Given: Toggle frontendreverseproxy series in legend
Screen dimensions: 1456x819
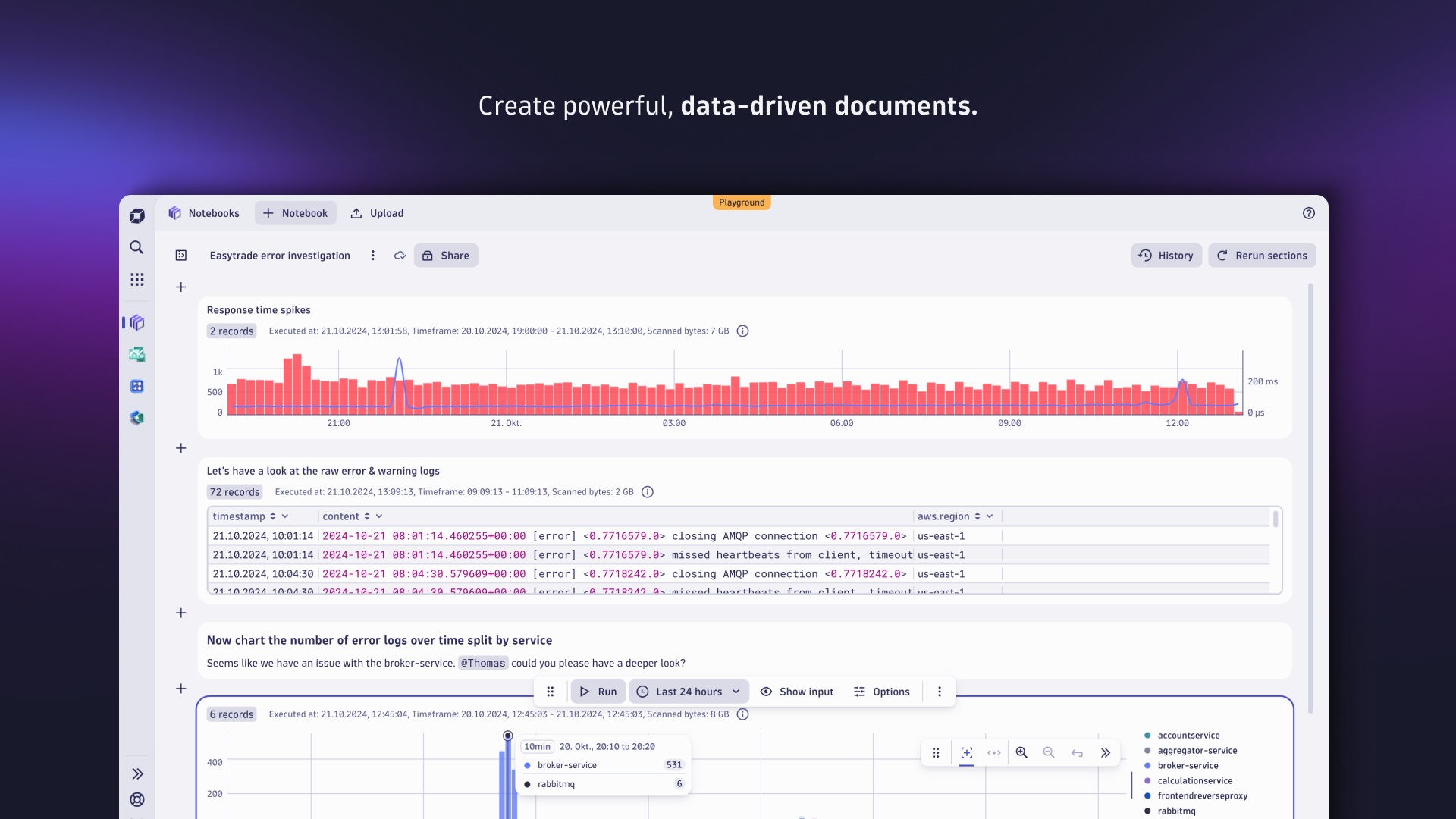Looking at the screenshot, I should (x=1196, y=796).
